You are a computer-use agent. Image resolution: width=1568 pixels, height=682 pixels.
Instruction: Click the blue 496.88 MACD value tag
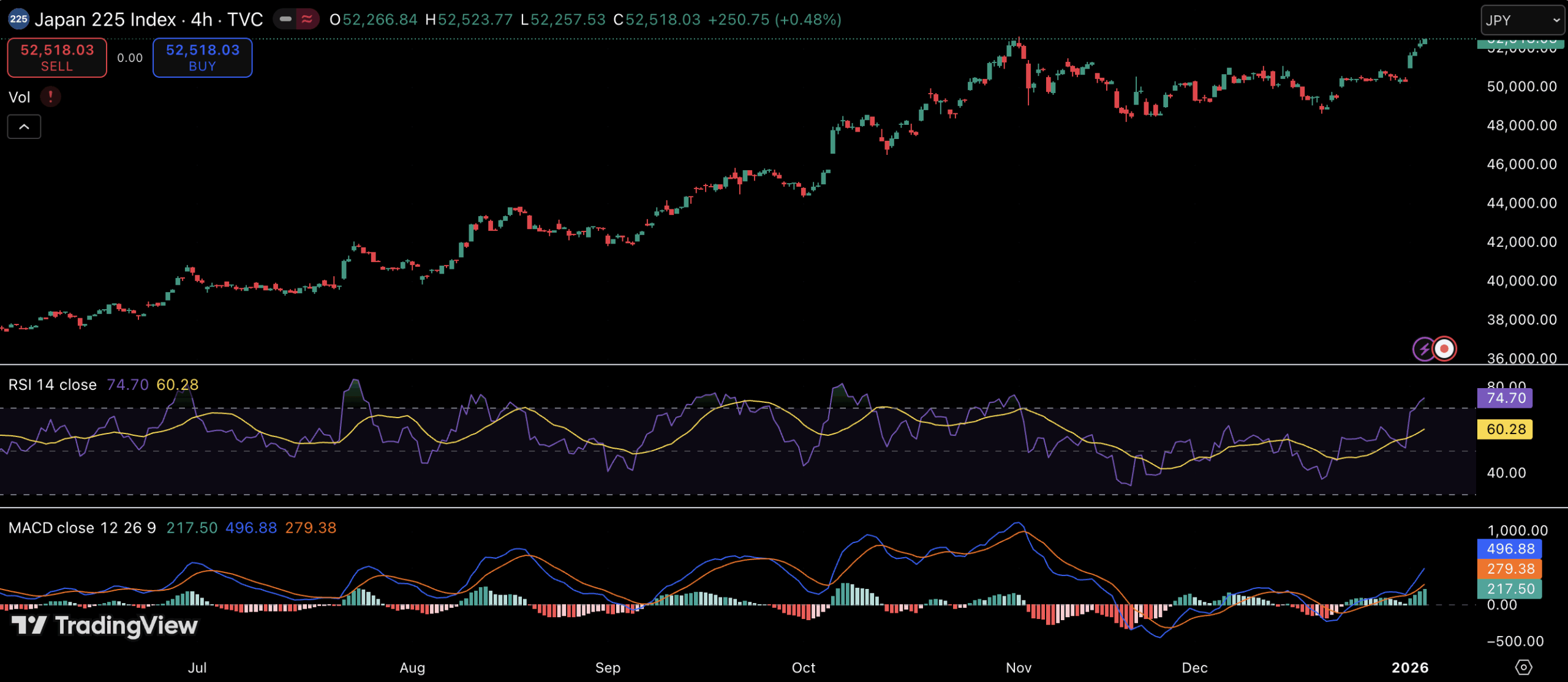(x=1509, y=549)
